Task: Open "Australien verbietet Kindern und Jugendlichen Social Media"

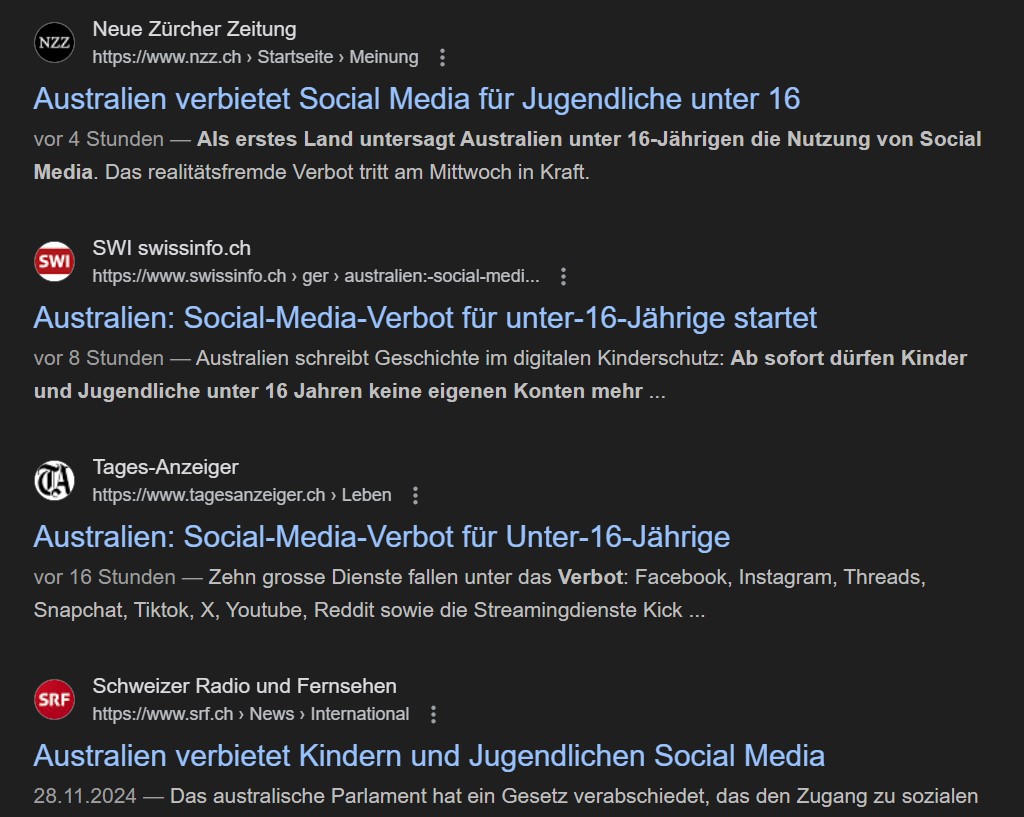Action: click(429, 756)
